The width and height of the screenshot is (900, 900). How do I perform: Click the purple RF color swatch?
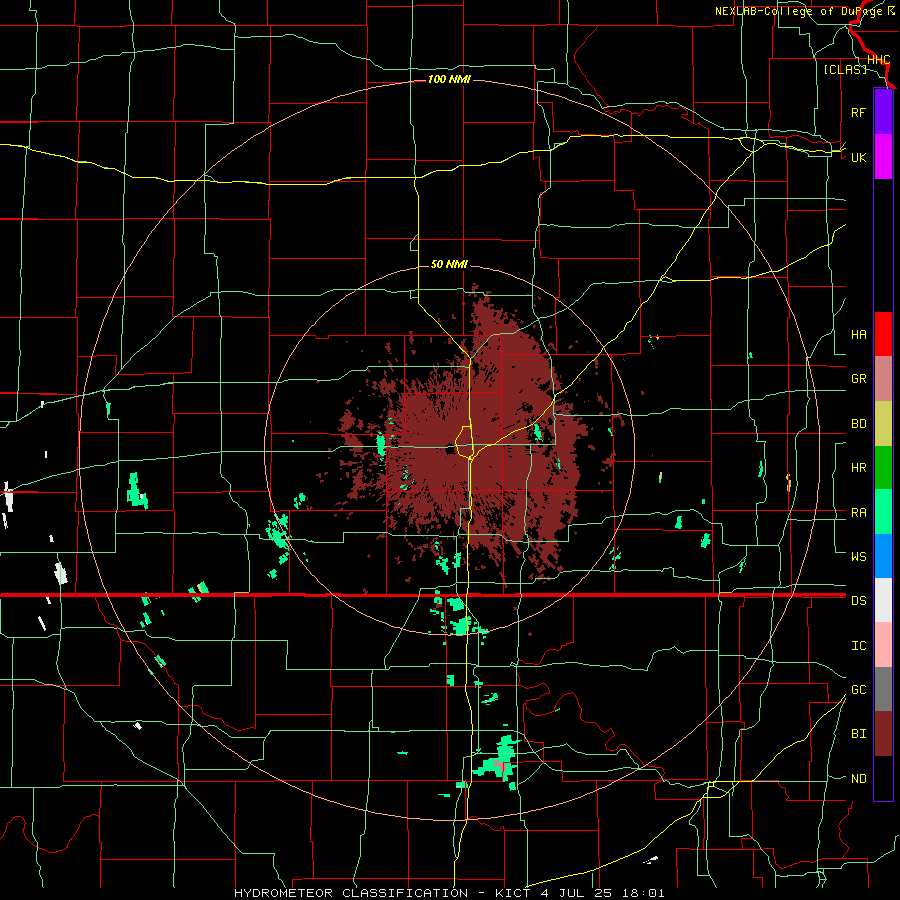coord(883,112)
